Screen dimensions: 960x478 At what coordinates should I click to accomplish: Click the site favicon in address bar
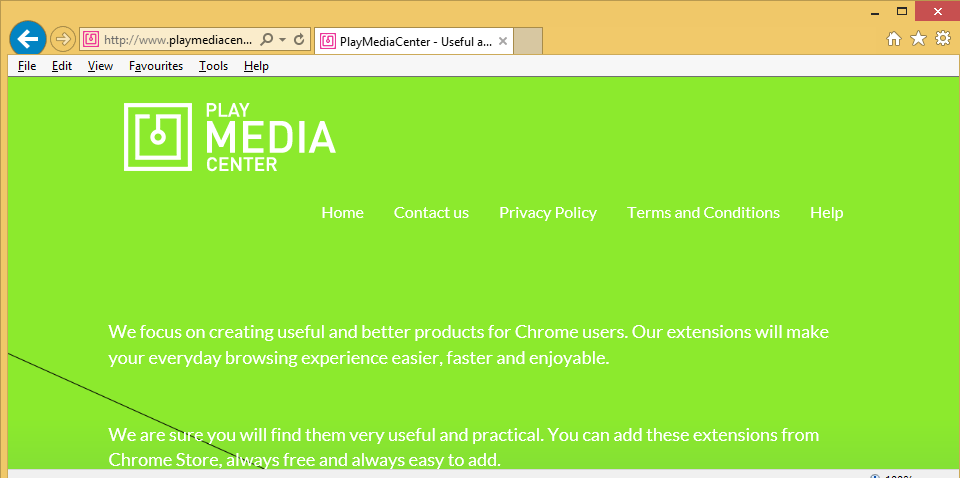(91, 40)
